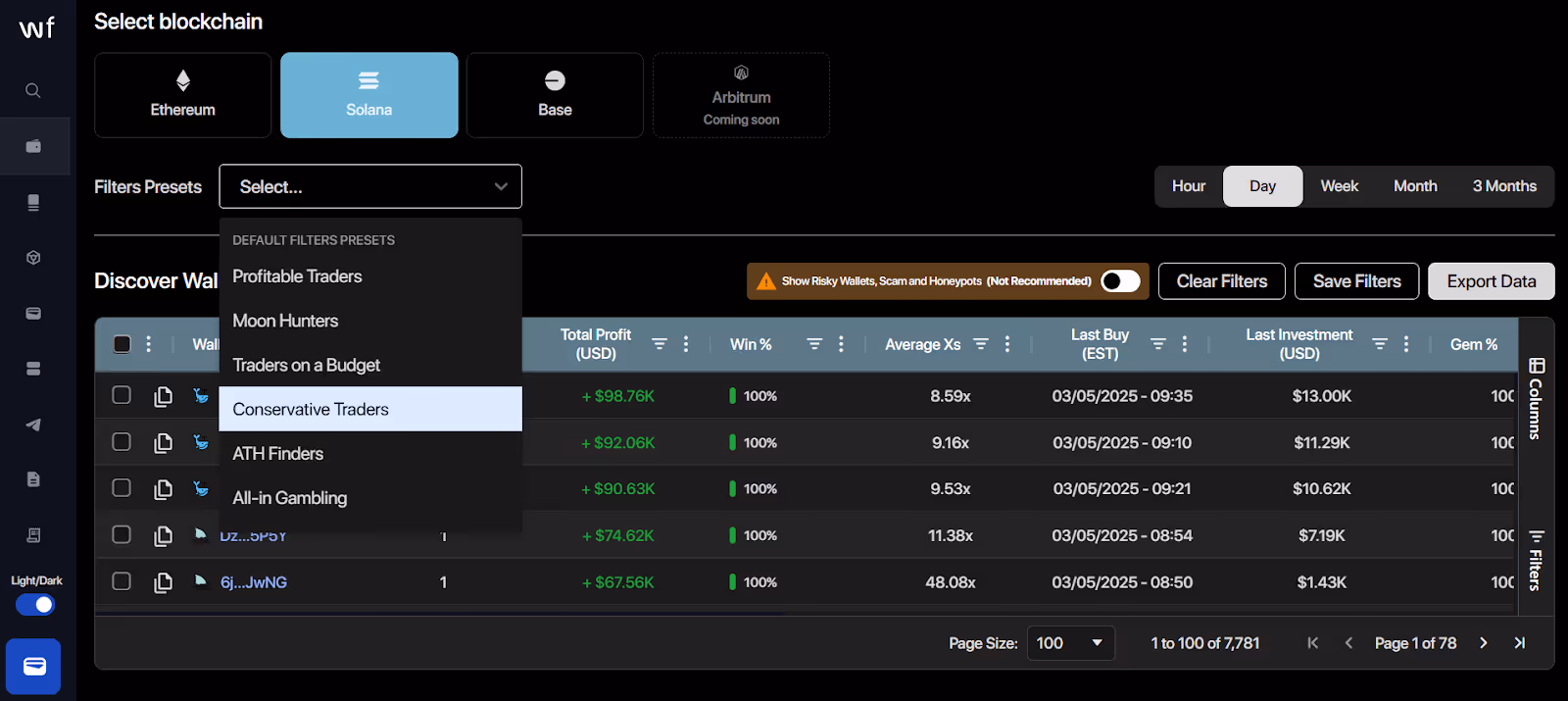Jump to the first page arrow
This screenshot has width=1568, height=701.
click(x=1313, y=643)
